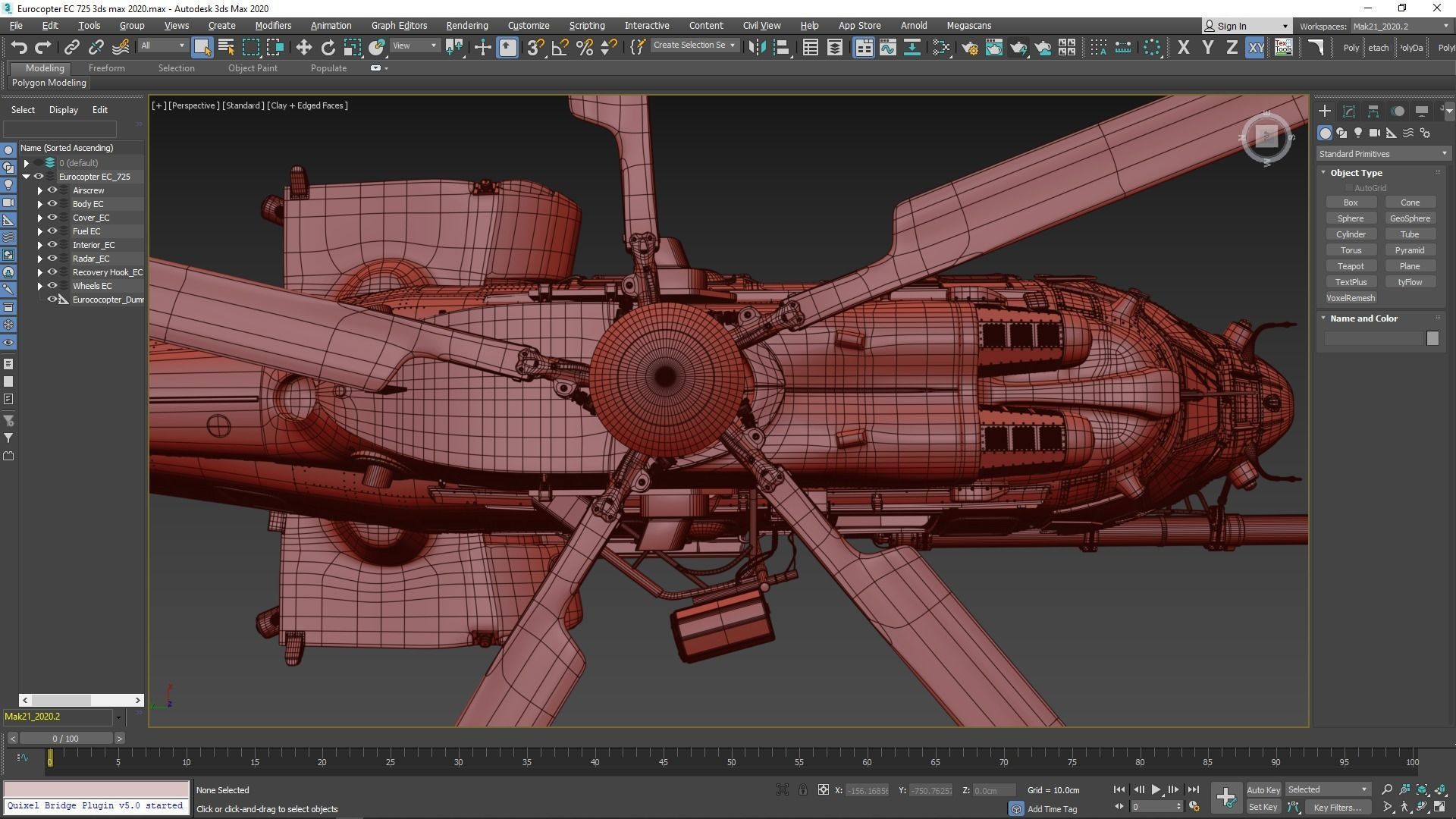Viewport: 1456px width, 819px height.
Task: Click the object name input field
Action: (x=1373, y=338)
